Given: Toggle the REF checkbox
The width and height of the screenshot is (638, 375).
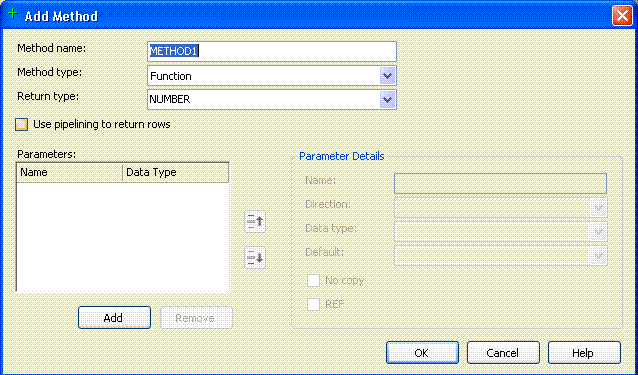Looking at the screenshot, I should (x=313, y=304).
